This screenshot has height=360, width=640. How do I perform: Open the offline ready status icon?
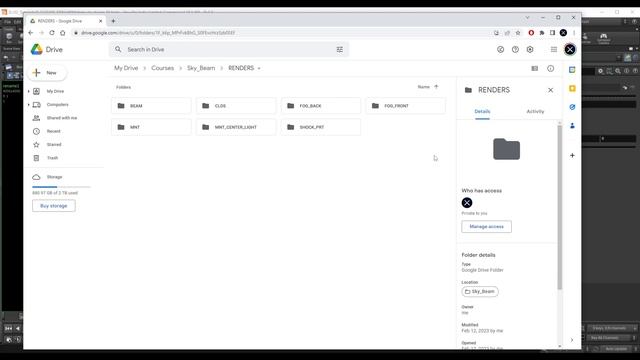click(500, 49)
